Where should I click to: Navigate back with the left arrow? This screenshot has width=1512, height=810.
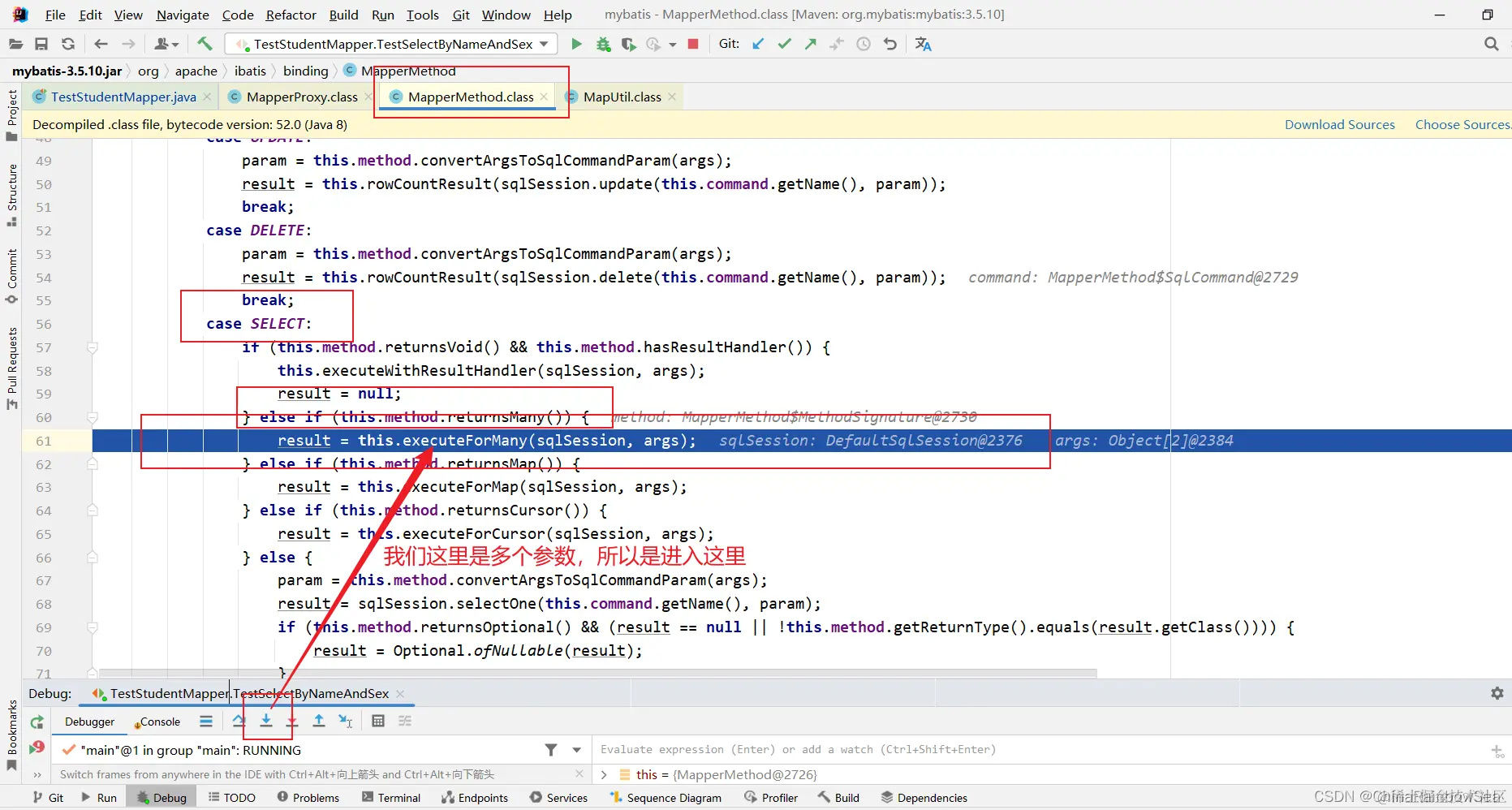pyautogui.click(x=101, y=44)
